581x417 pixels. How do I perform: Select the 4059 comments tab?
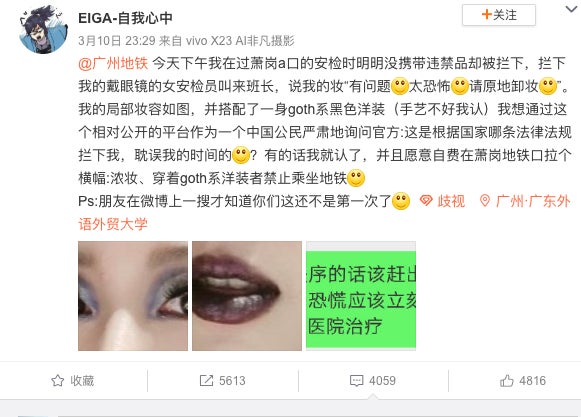click(x=373, y=381)
